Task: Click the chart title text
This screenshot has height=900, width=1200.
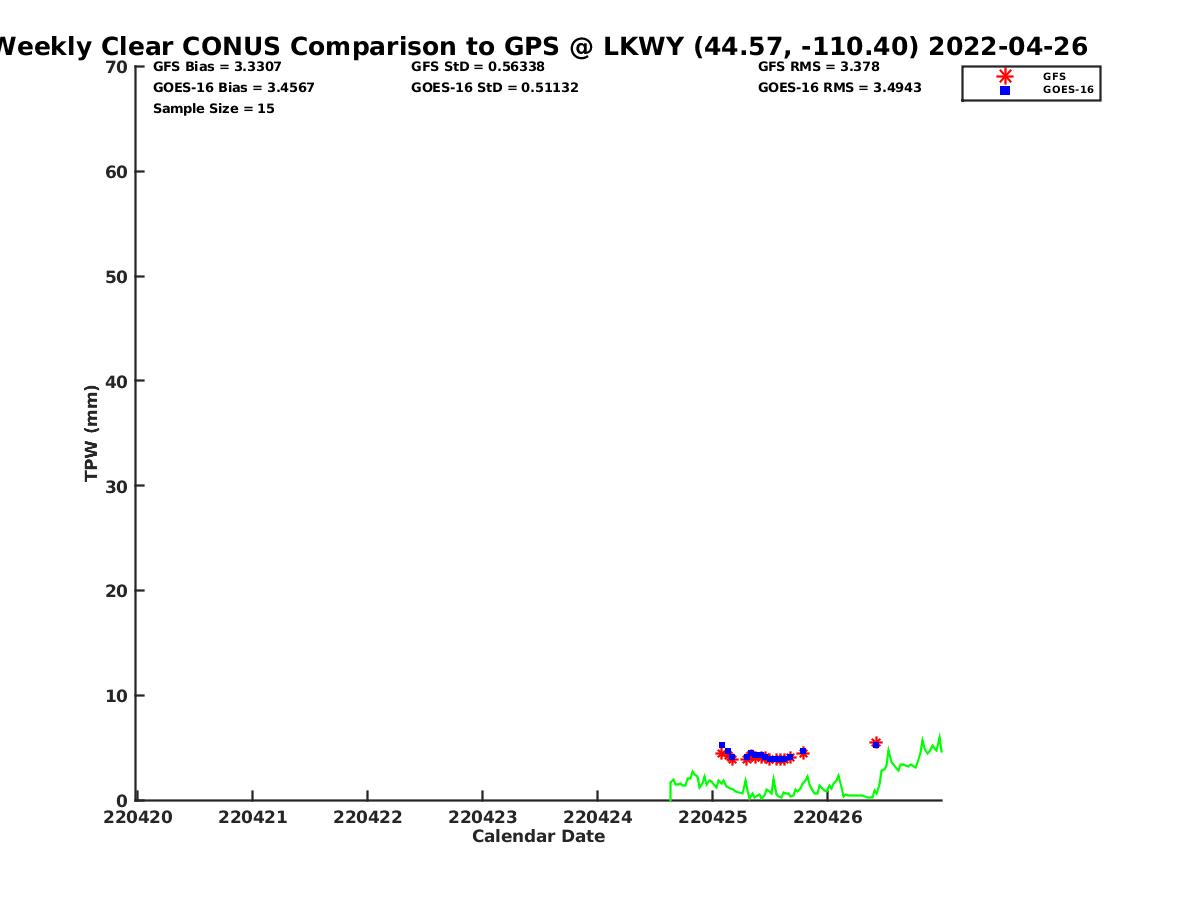Action: coord(540,46)
